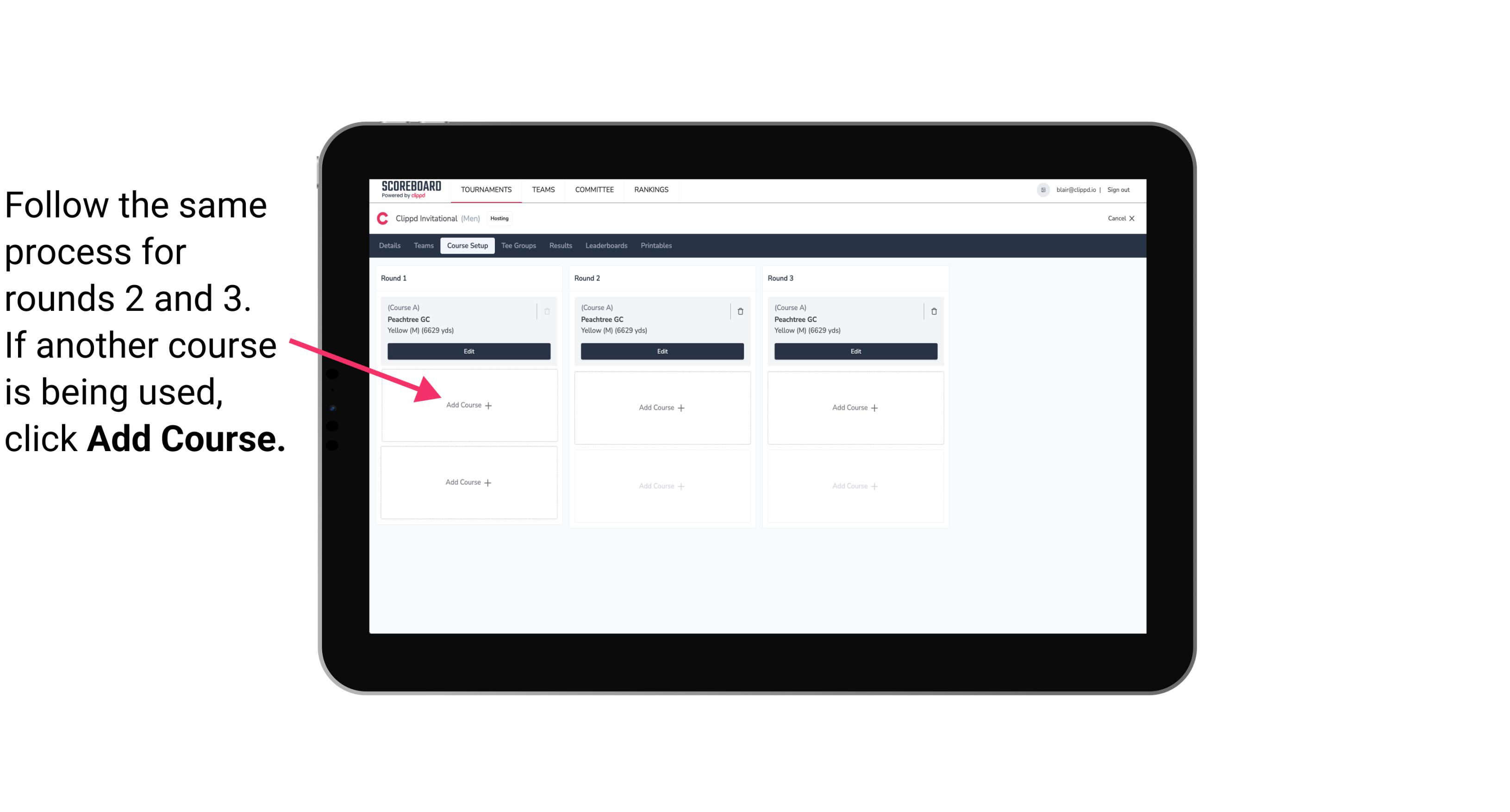Image resolution: width=1510 pixels, height=812 pixels.
Task: Click the Teams navigation menu item
Action: click(544, 188)
